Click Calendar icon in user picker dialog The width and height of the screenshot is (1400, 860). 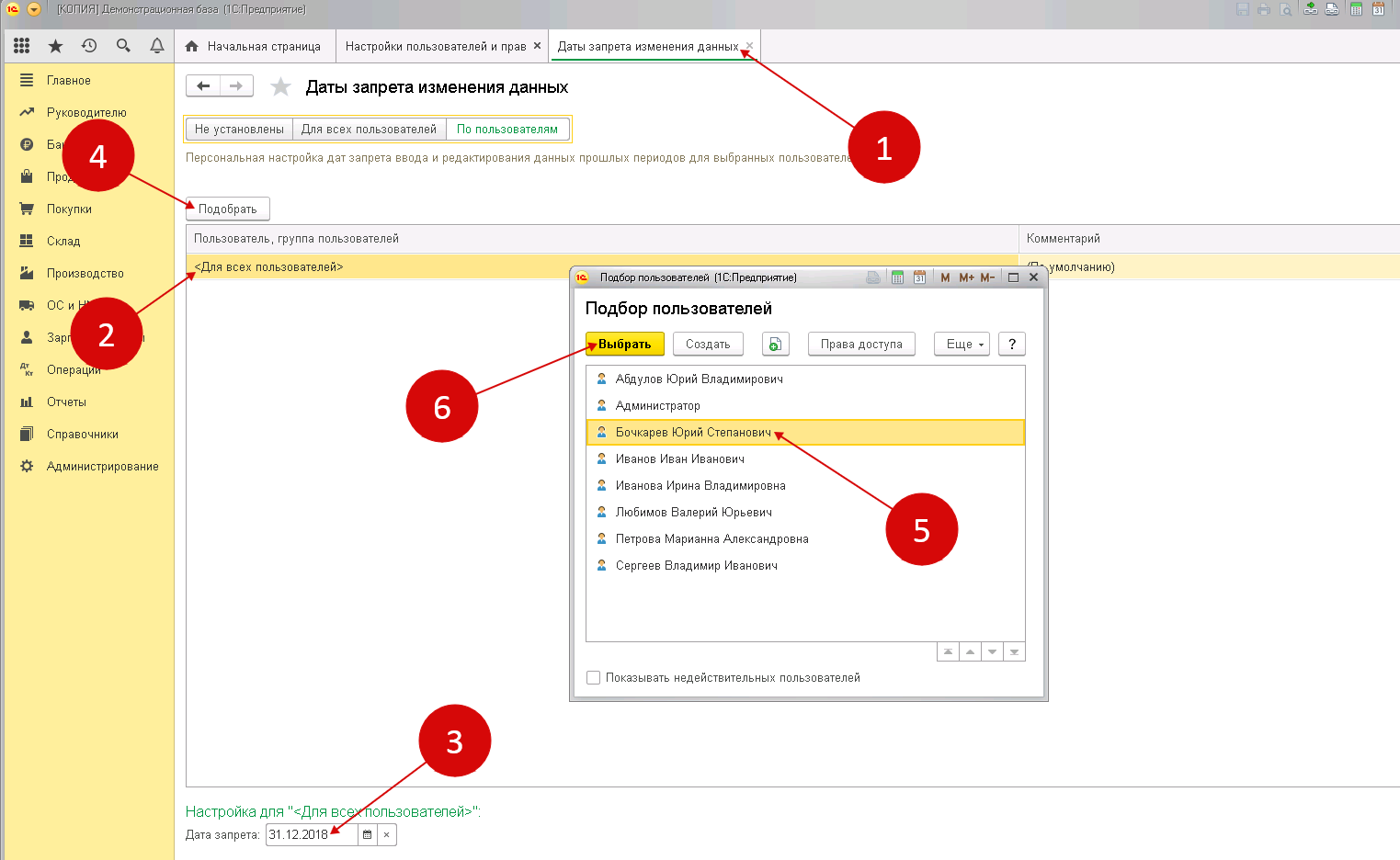click(919, 277)
